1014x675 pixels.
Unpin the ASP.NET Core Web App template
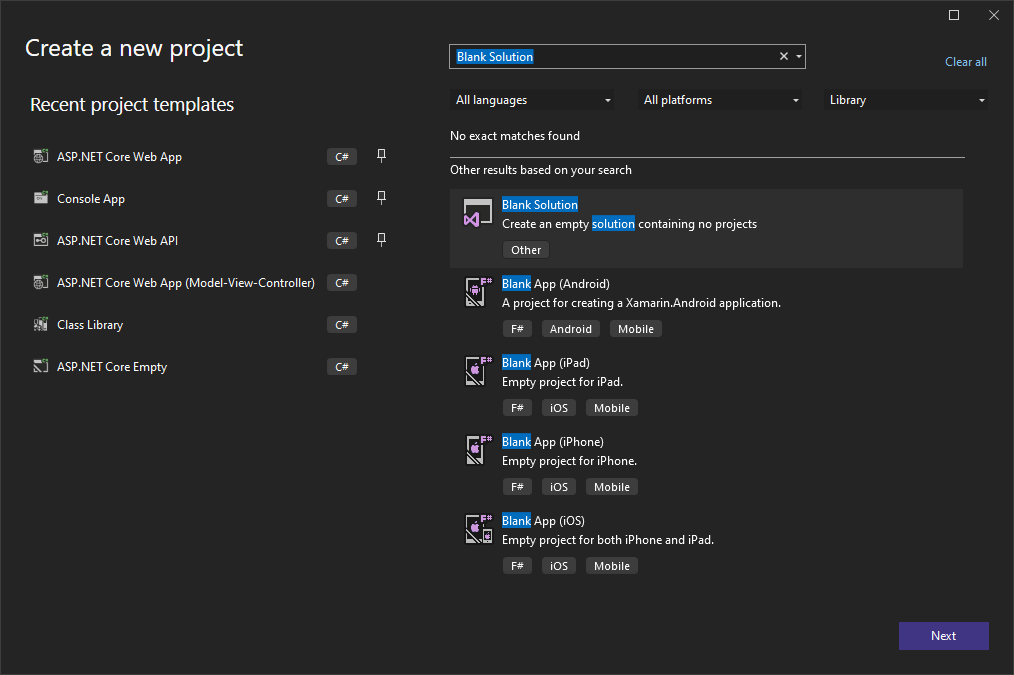(382, 156)
